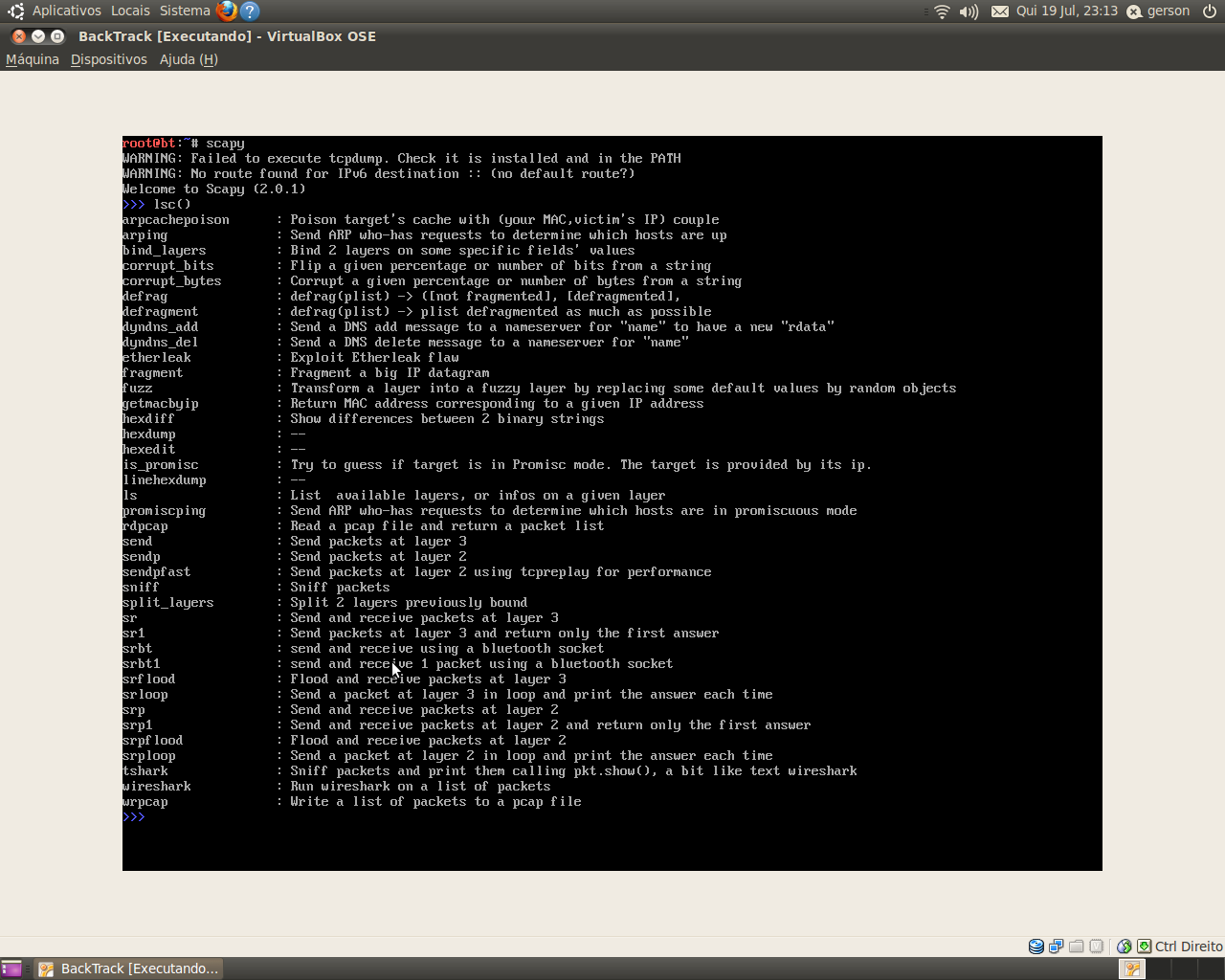Open the blue Help question-mark launcher
Screen dimensions: 1225x980
click(x=250, y=11)
